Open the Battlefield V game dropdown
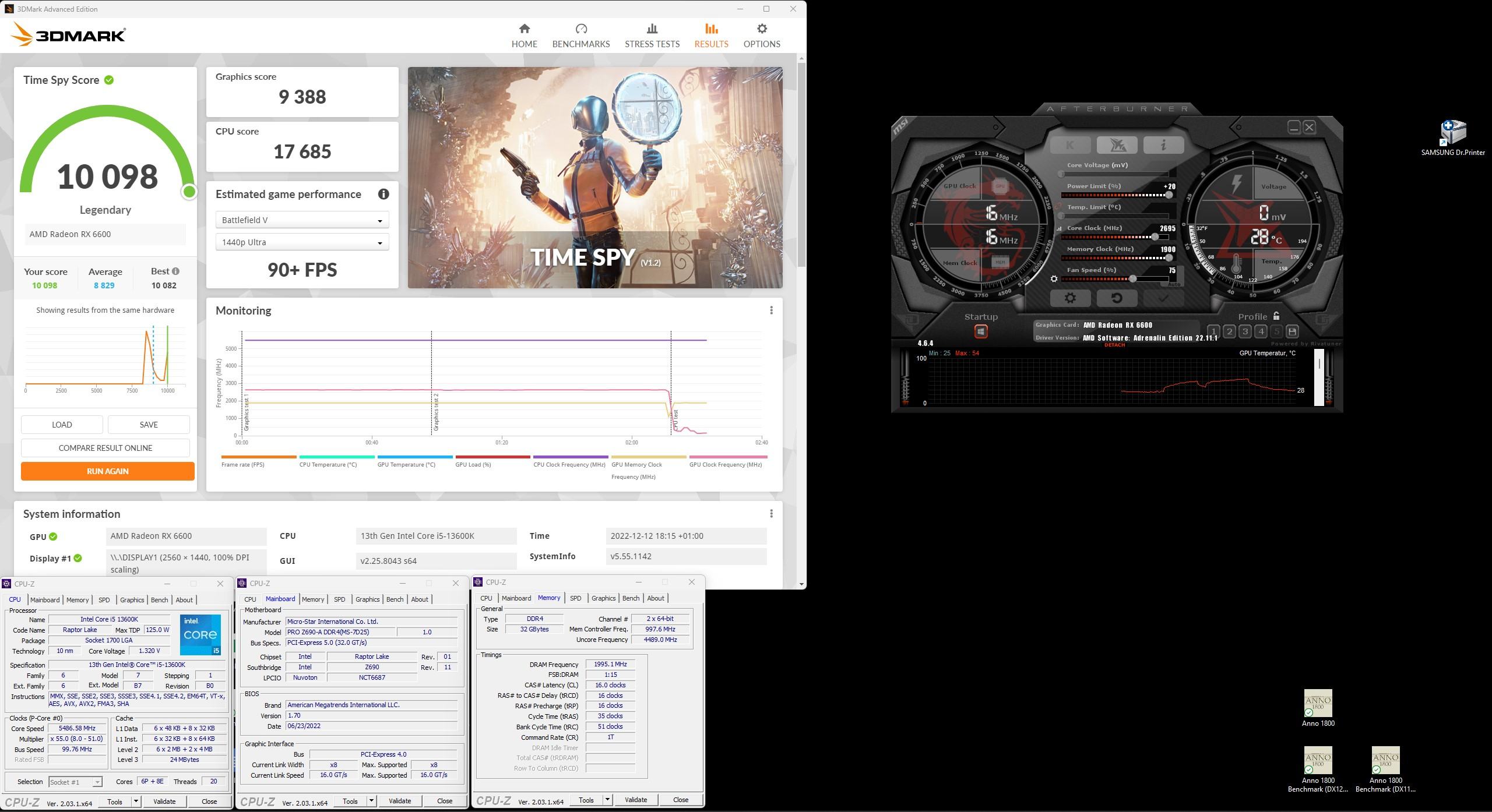 [x=302, y=220]
